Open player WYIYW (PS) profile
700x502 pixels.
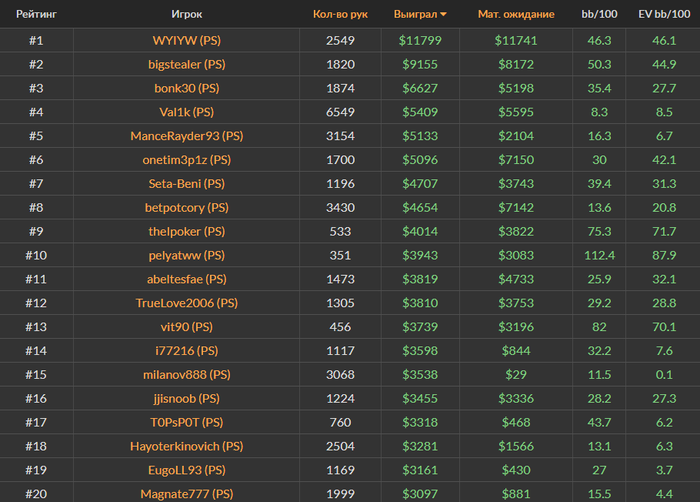coord(186,40)
